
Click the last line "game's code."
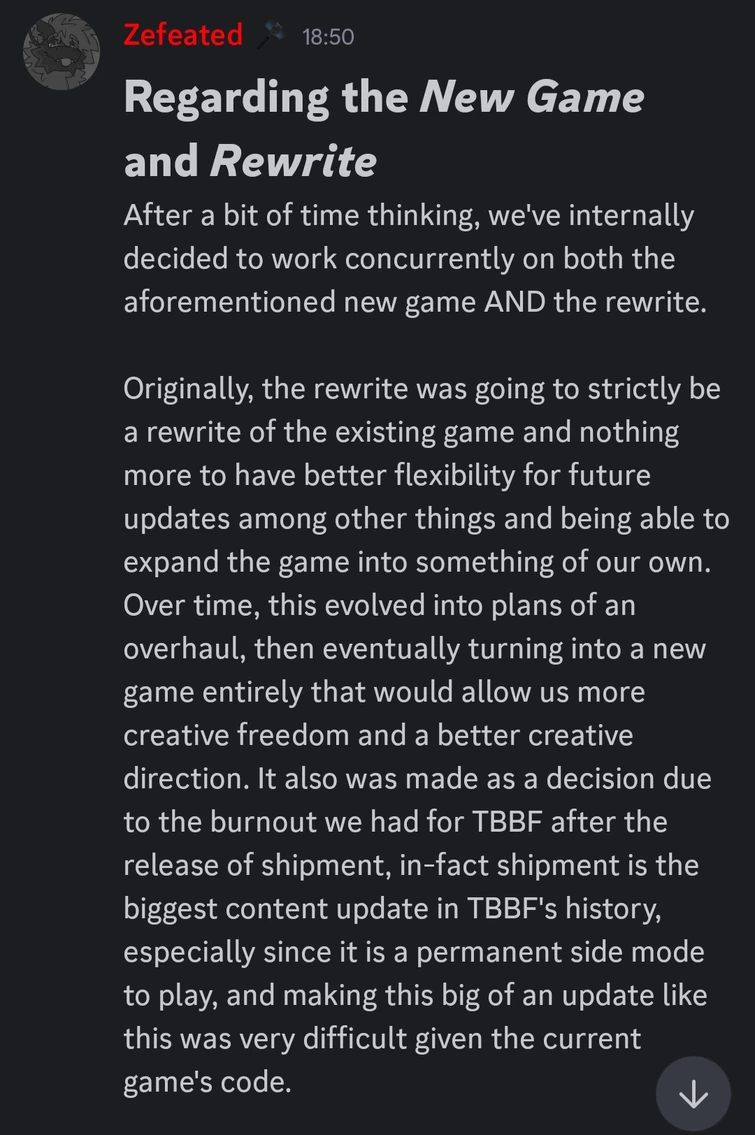tap(207, 1081)
